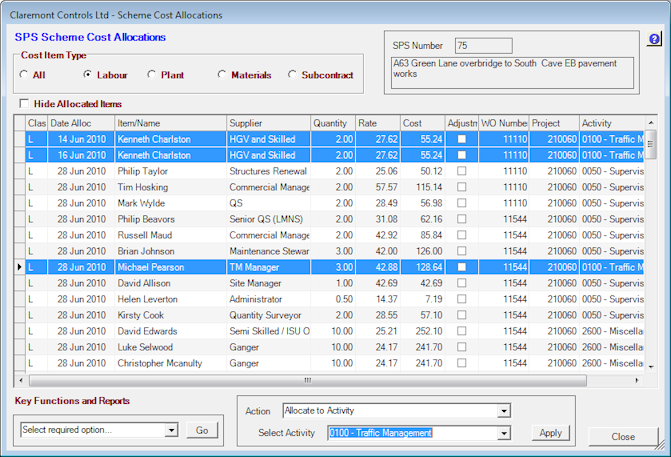Tick adjustment checkbox for Philip Taylor row
This screenshot has width=671, height=457.
pyautogui.click(x=461, y=171)
